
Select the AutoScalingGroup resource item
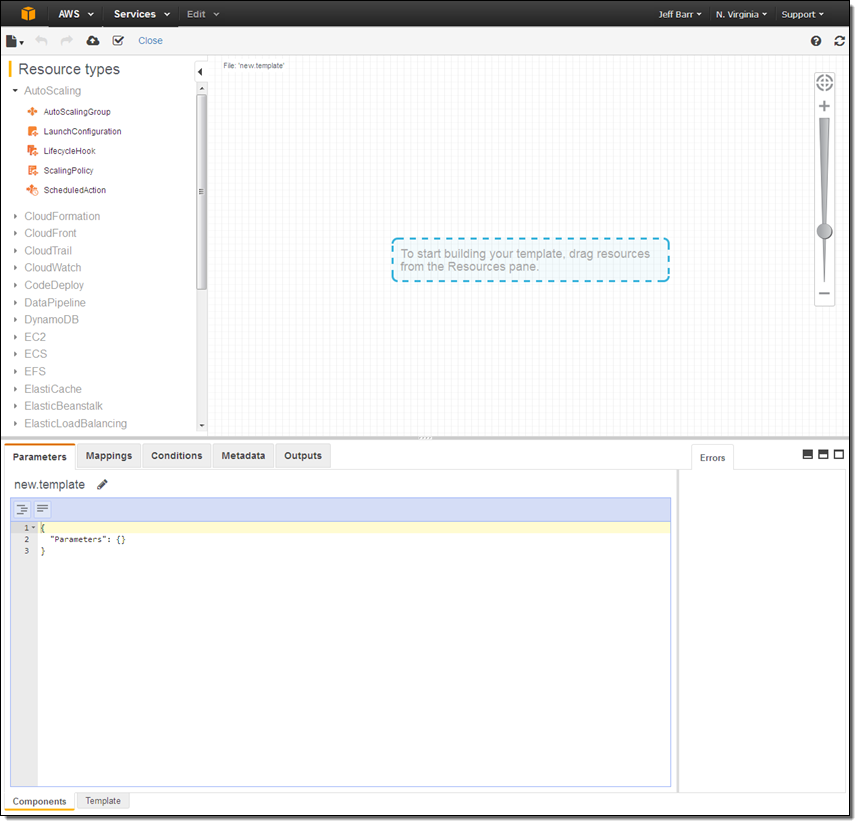76,112
